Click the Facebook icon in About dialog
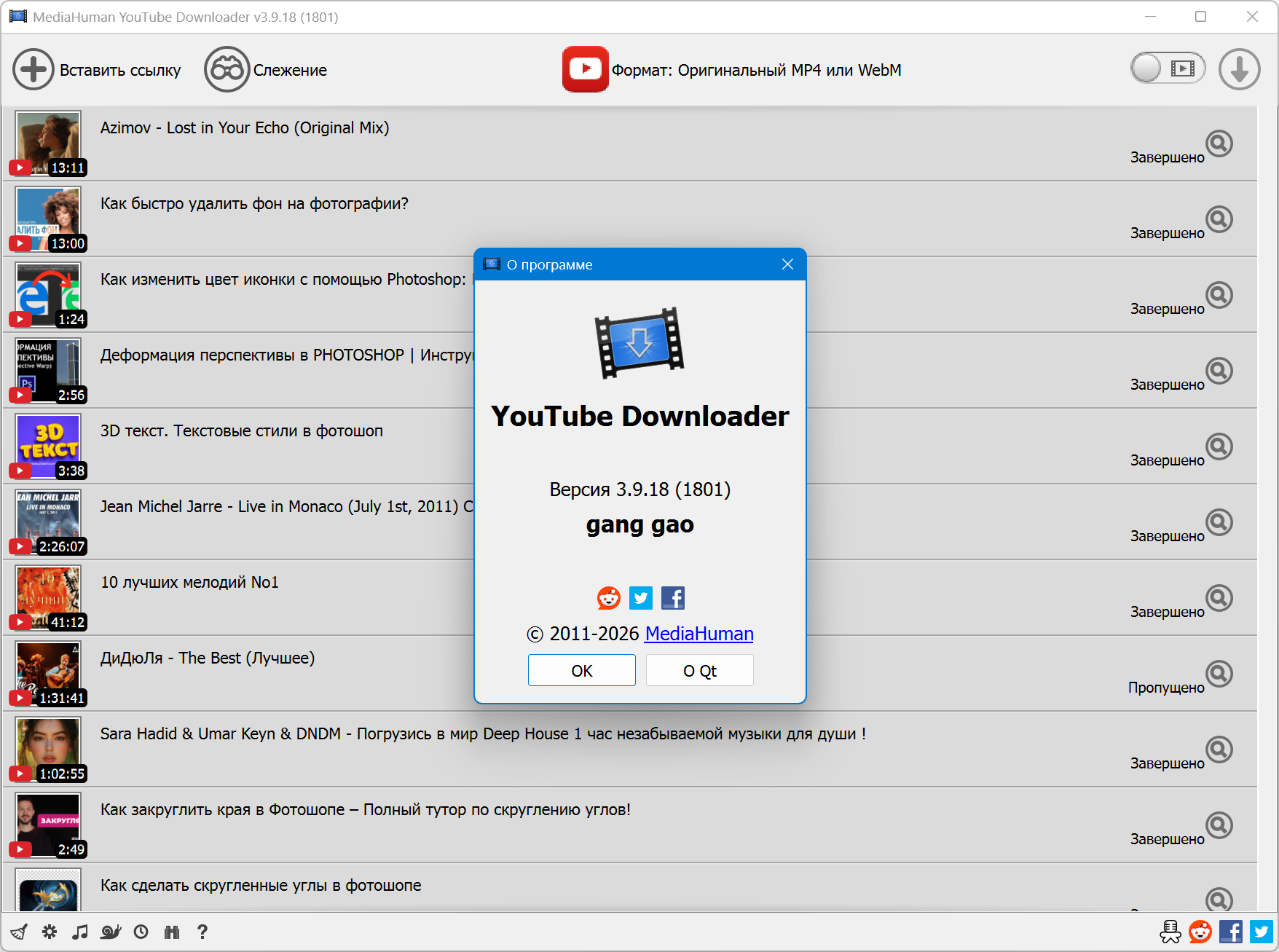The height and width of the screenshot is (952, 1279). [673, 598]
